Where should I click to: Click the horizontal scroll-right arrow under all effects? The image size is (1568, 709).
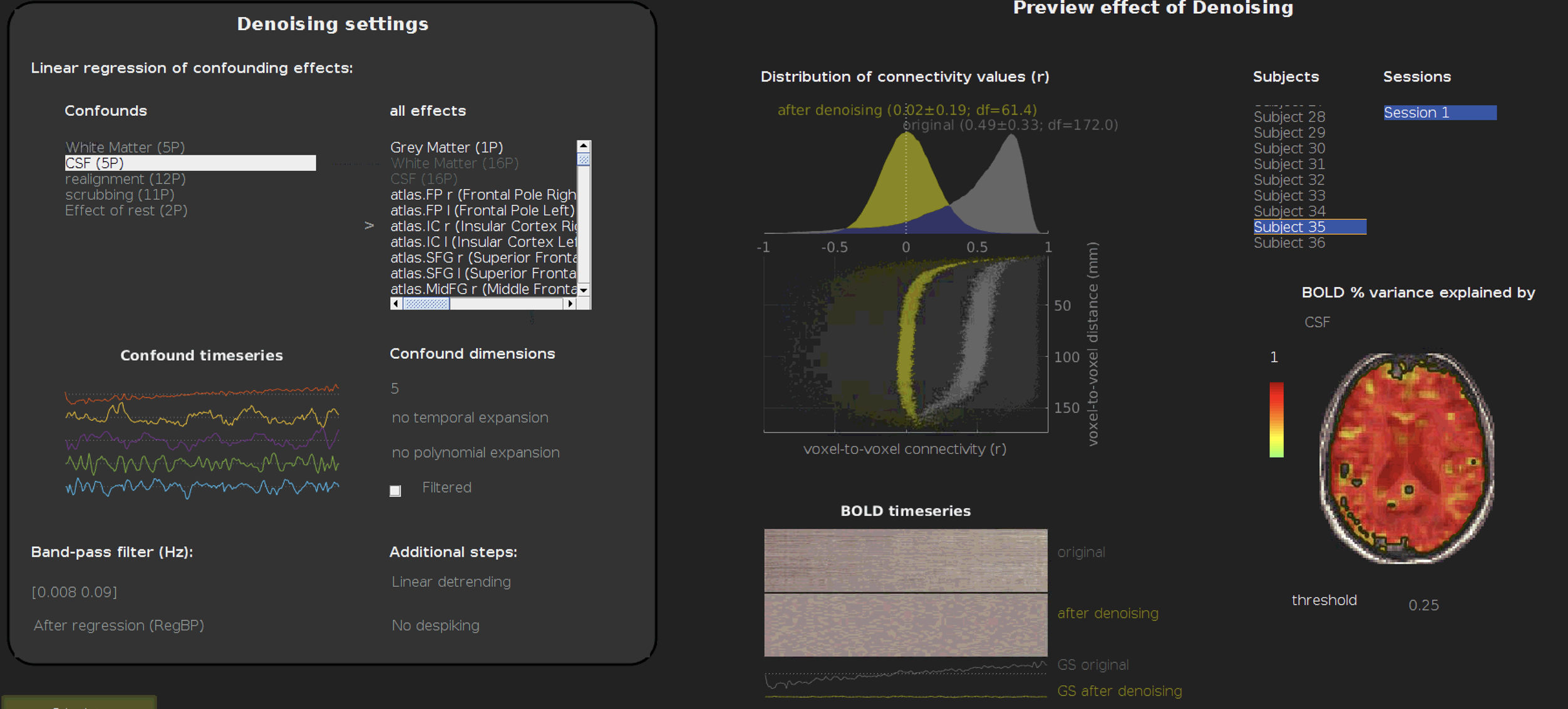[x=569, y=304]
